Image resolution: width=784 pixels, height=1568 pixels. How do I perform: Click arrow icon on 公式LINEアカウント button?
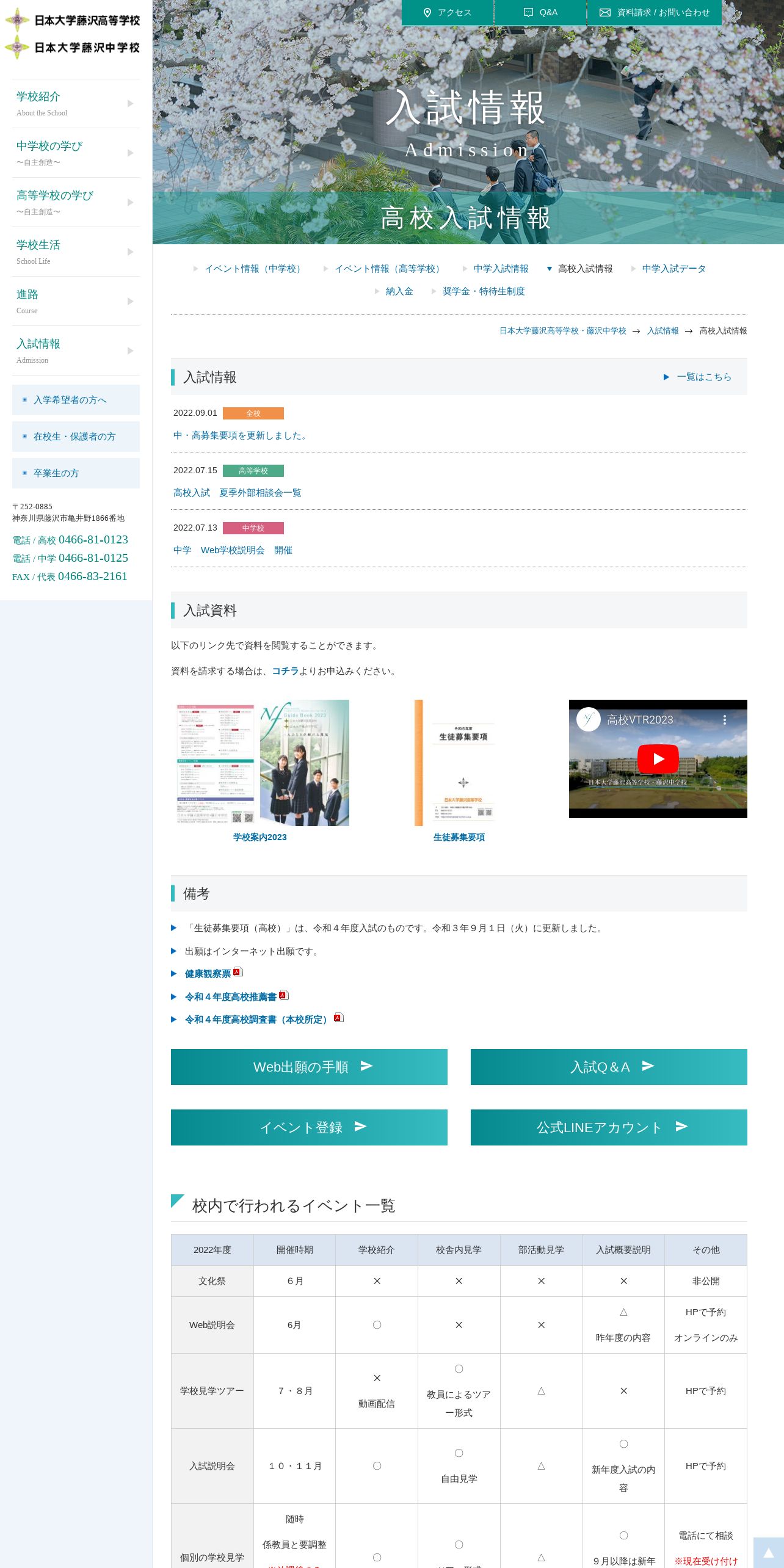click(681, 1126)
